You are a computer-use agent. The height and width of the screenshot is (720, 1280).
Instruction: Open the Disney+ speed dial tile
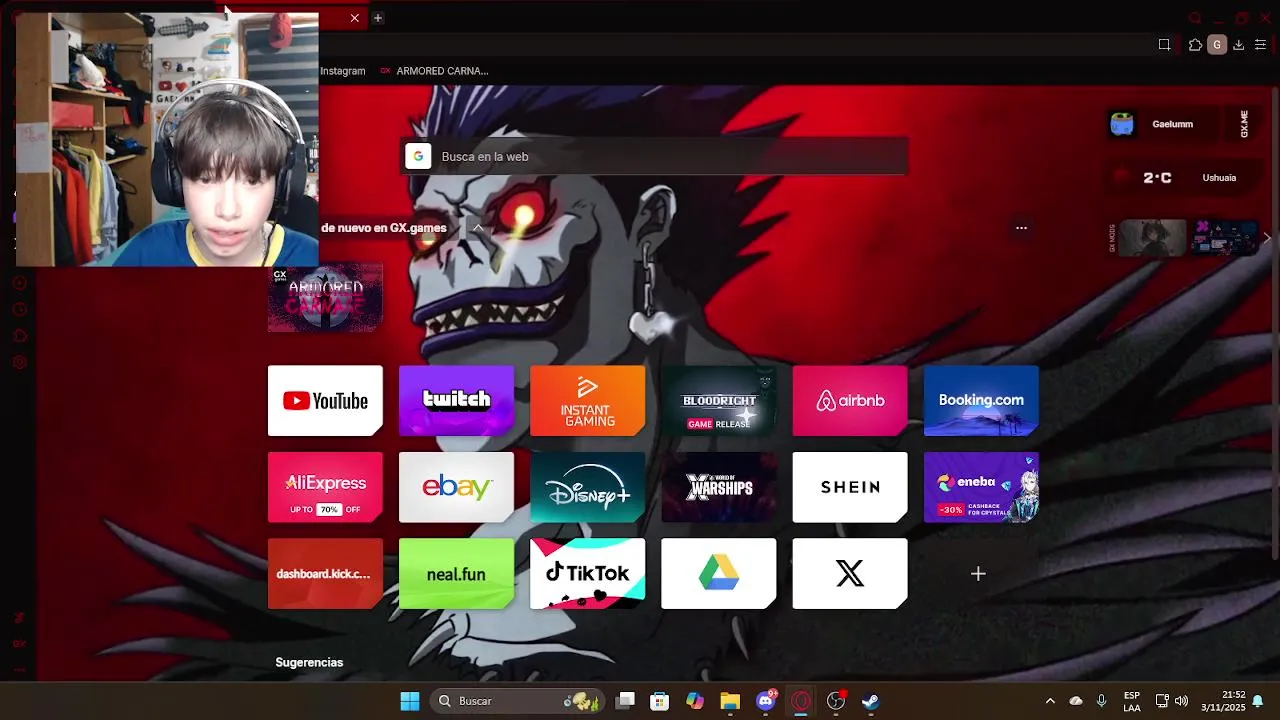pos(587,487)
